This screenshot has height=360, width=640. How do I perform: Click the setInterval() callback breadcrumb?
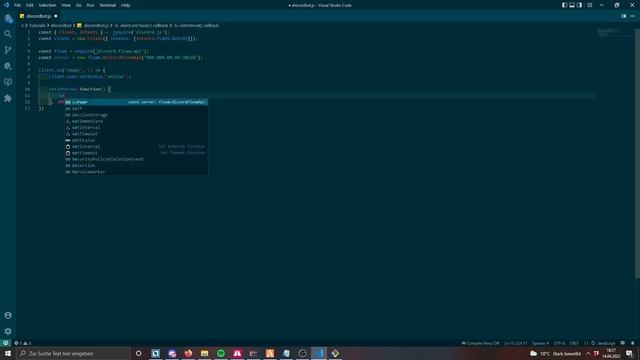(196, 25)
